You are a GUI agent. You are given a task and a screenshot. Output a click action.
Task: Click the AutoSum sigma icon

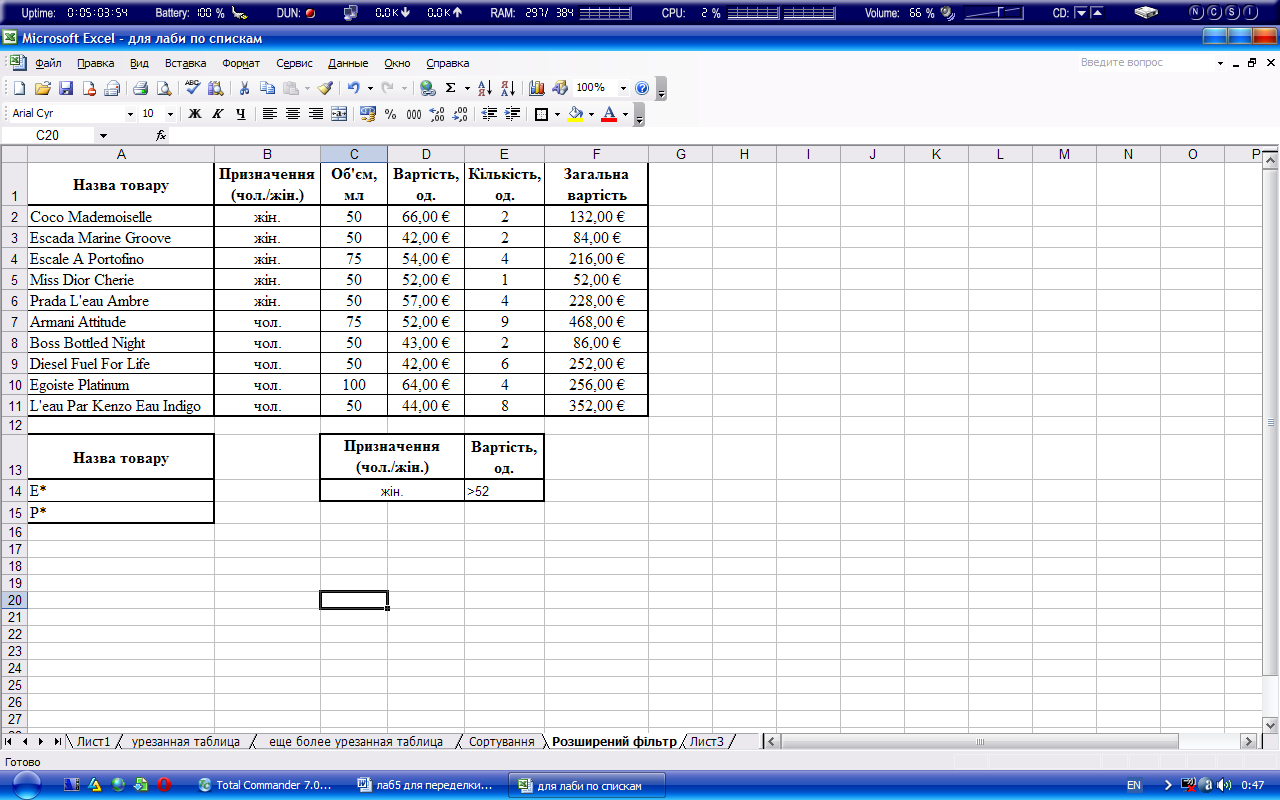pos(451,88)
